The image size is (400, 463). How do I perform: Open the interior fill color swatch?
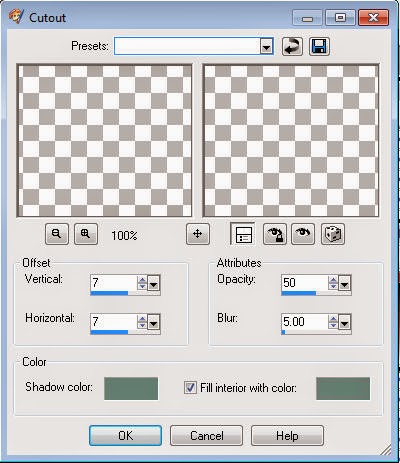coord(343,388)
